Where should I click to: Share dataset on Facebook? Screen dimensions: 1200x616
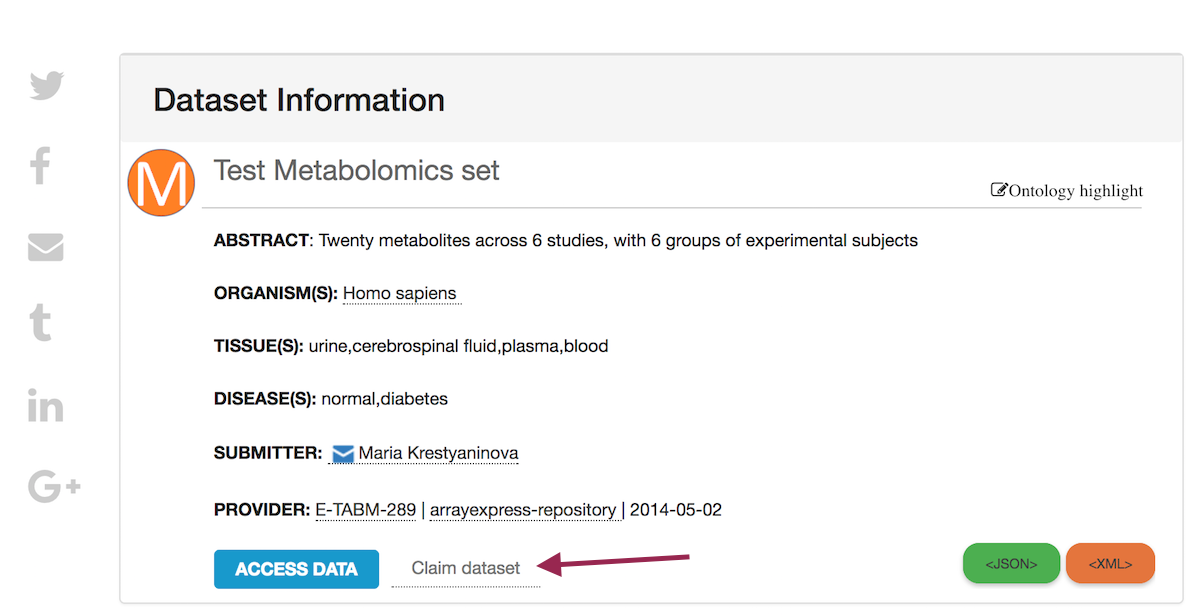pos(40,165)
